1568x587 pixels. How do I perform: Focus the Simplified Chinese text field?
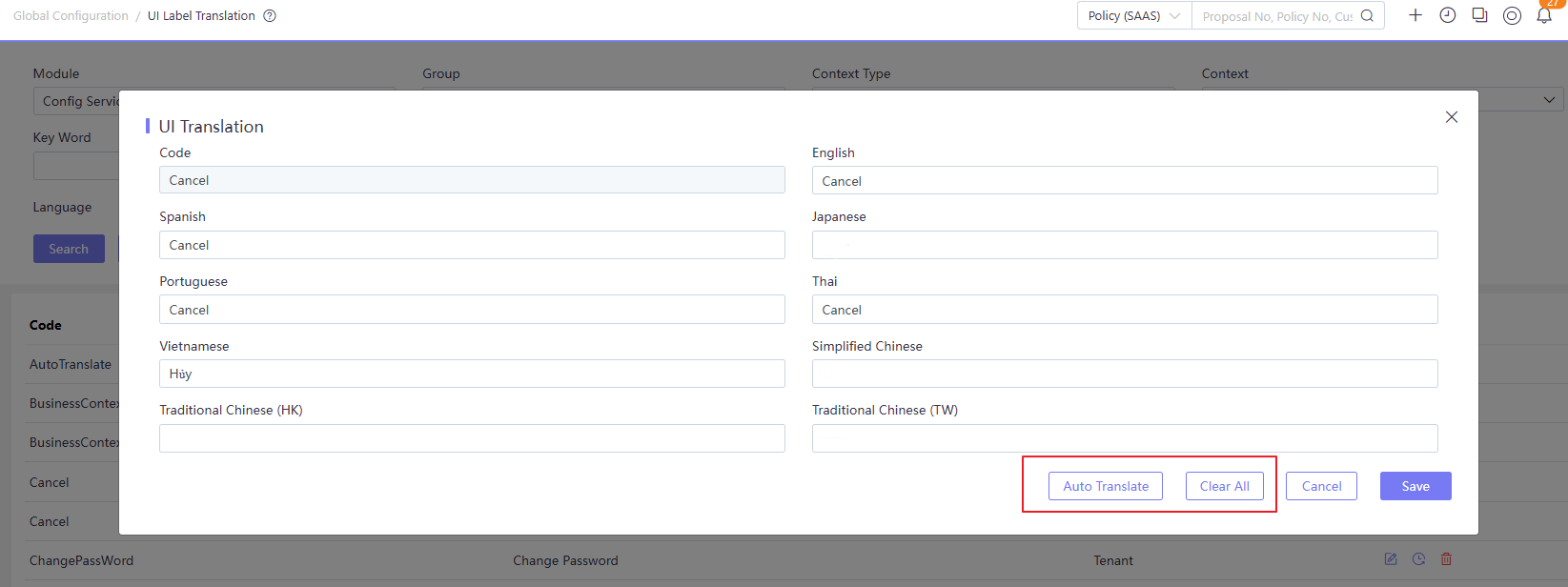coord(1124,374)
